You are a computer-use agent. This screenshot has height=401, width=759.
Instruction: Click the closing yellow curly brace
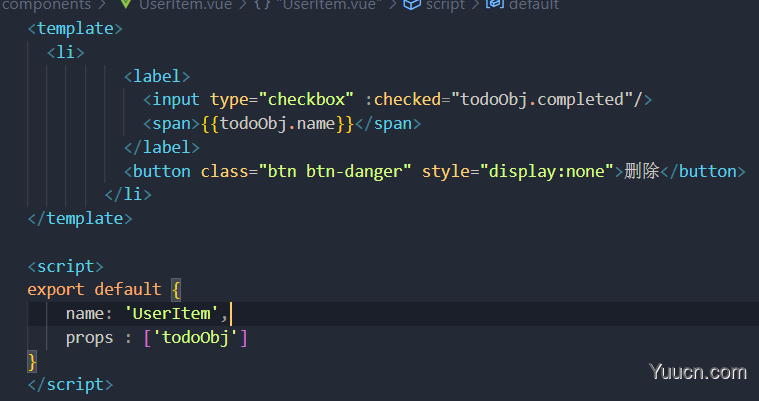click(x=32, y=362)
